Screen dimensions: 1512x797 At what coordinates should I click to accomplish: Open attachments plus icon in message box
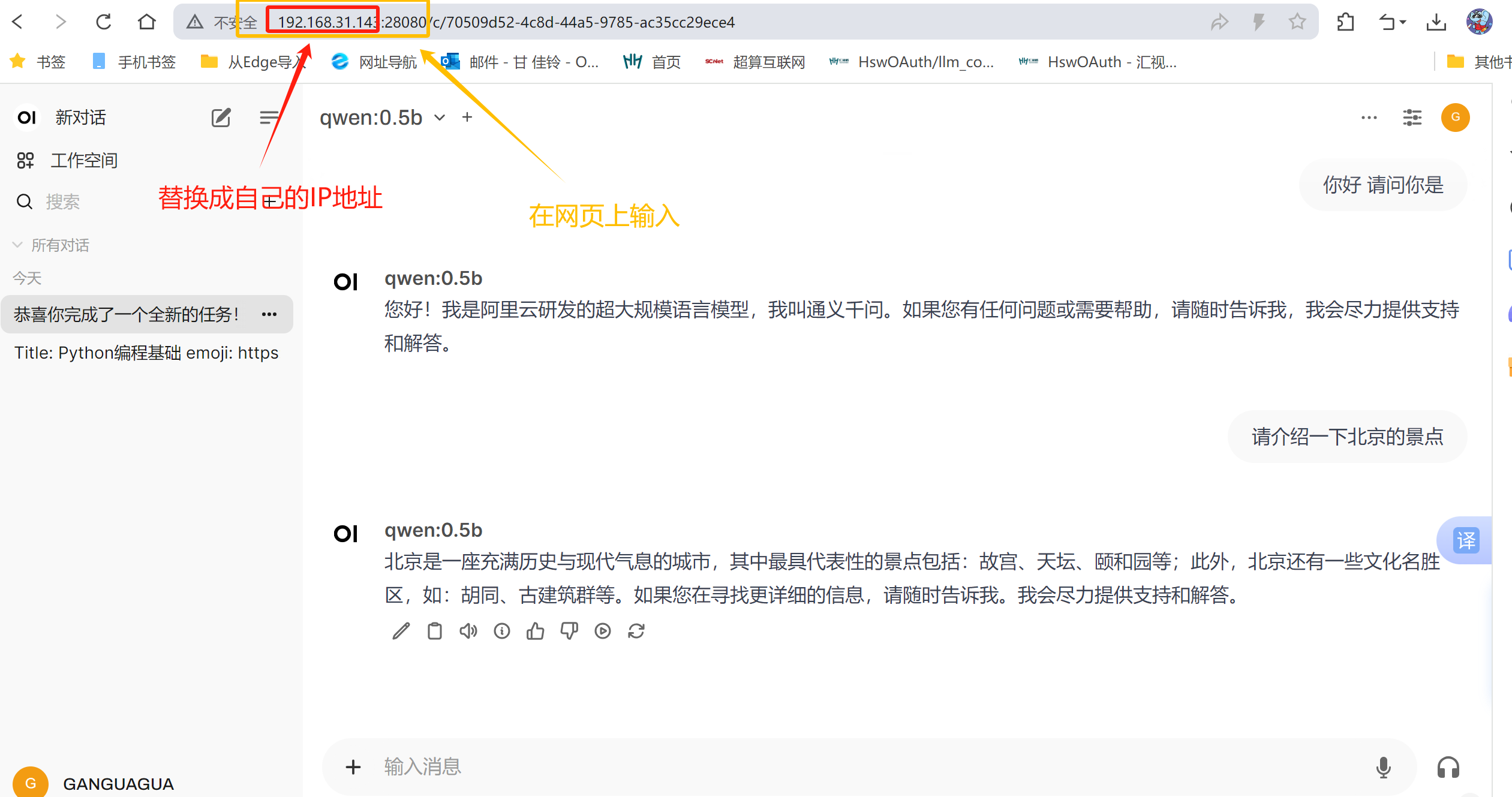[x=353, y=766]
